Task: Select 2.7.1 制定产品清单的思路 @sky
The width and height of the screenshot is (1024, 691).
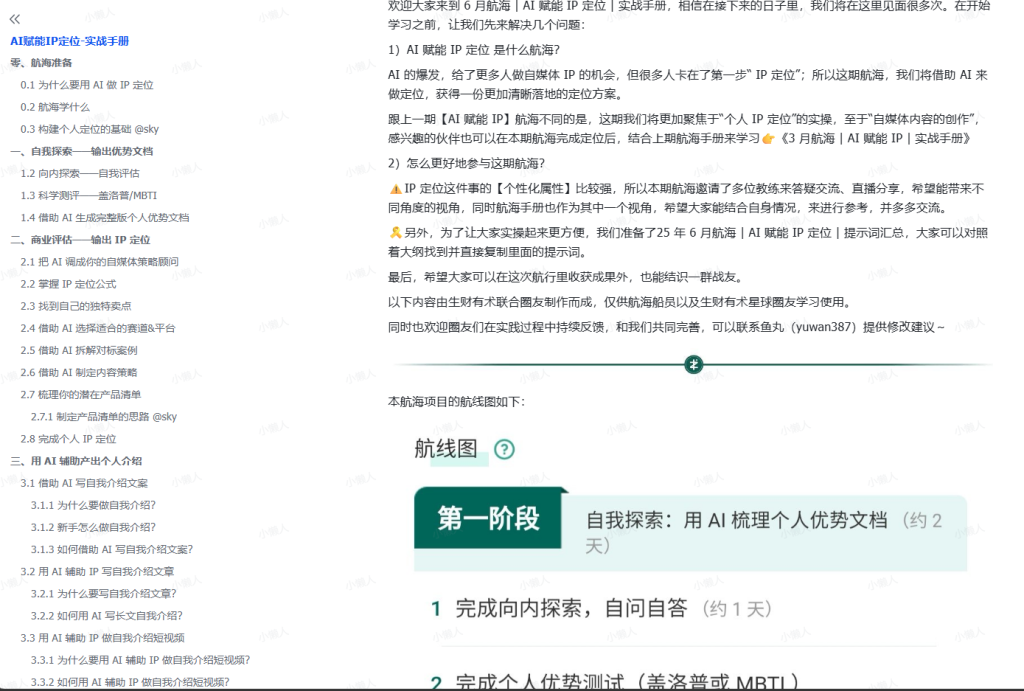Action: [x=104, y=417]
